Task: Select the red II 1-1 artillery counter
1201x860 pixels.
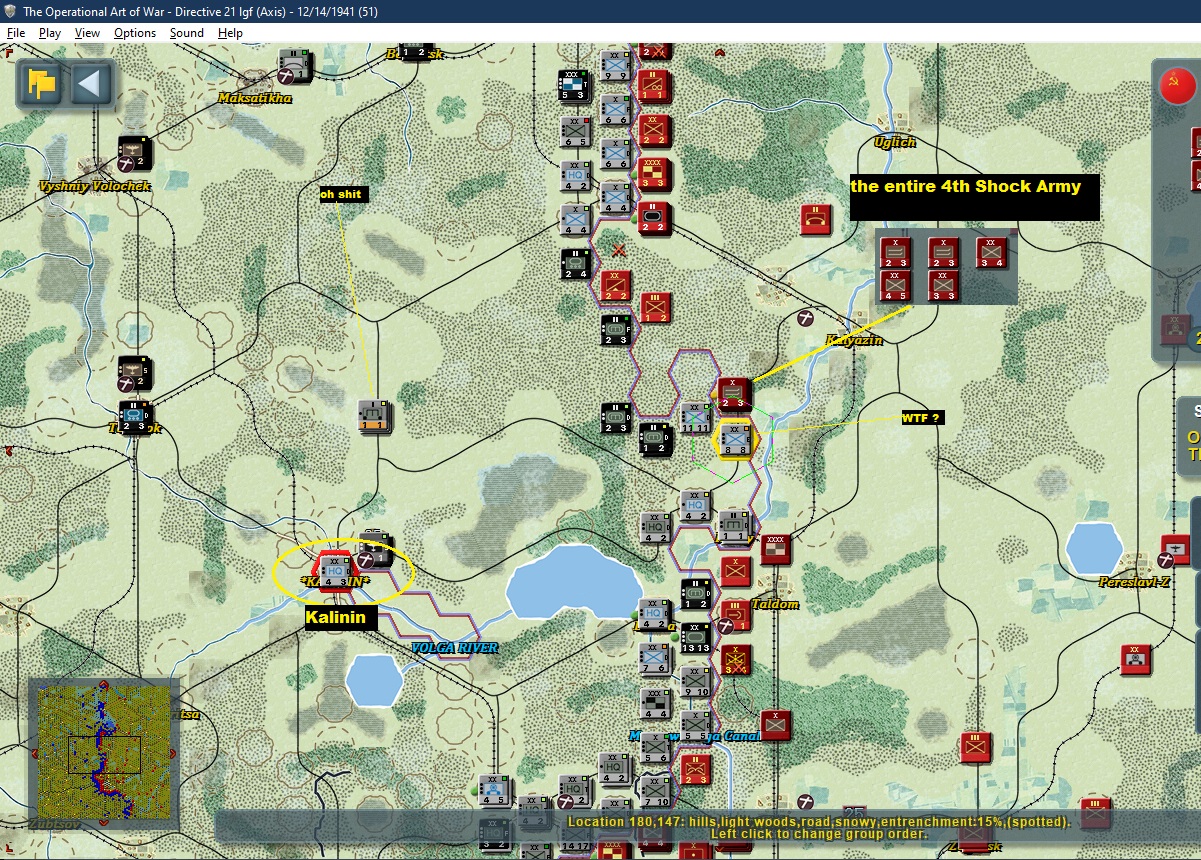Action: (x=655, y=87)
